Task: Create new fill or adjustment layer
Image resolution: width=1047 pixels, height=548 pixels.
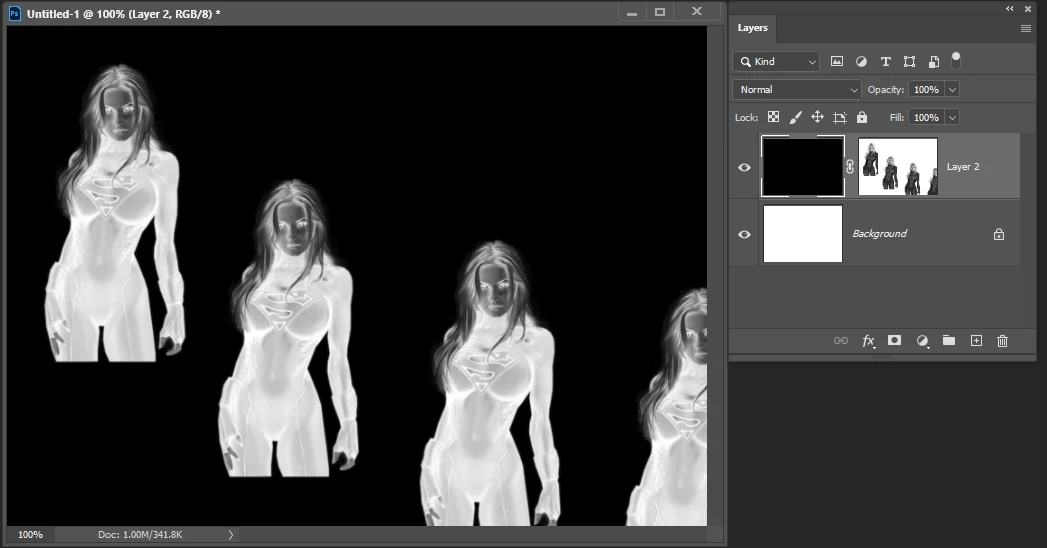Action: coord(922,341)
